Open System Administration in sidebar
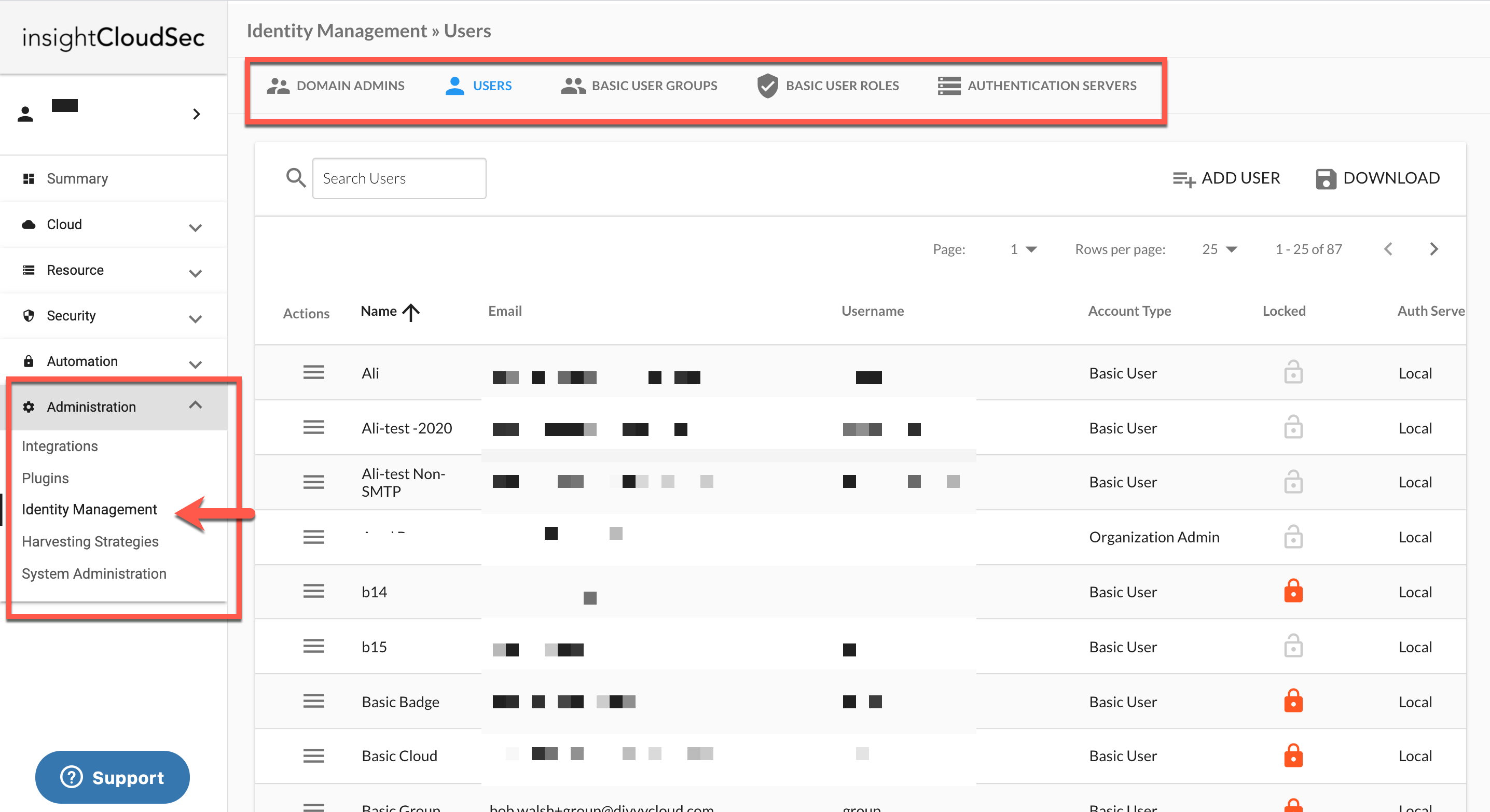 [x=94, y=573]
